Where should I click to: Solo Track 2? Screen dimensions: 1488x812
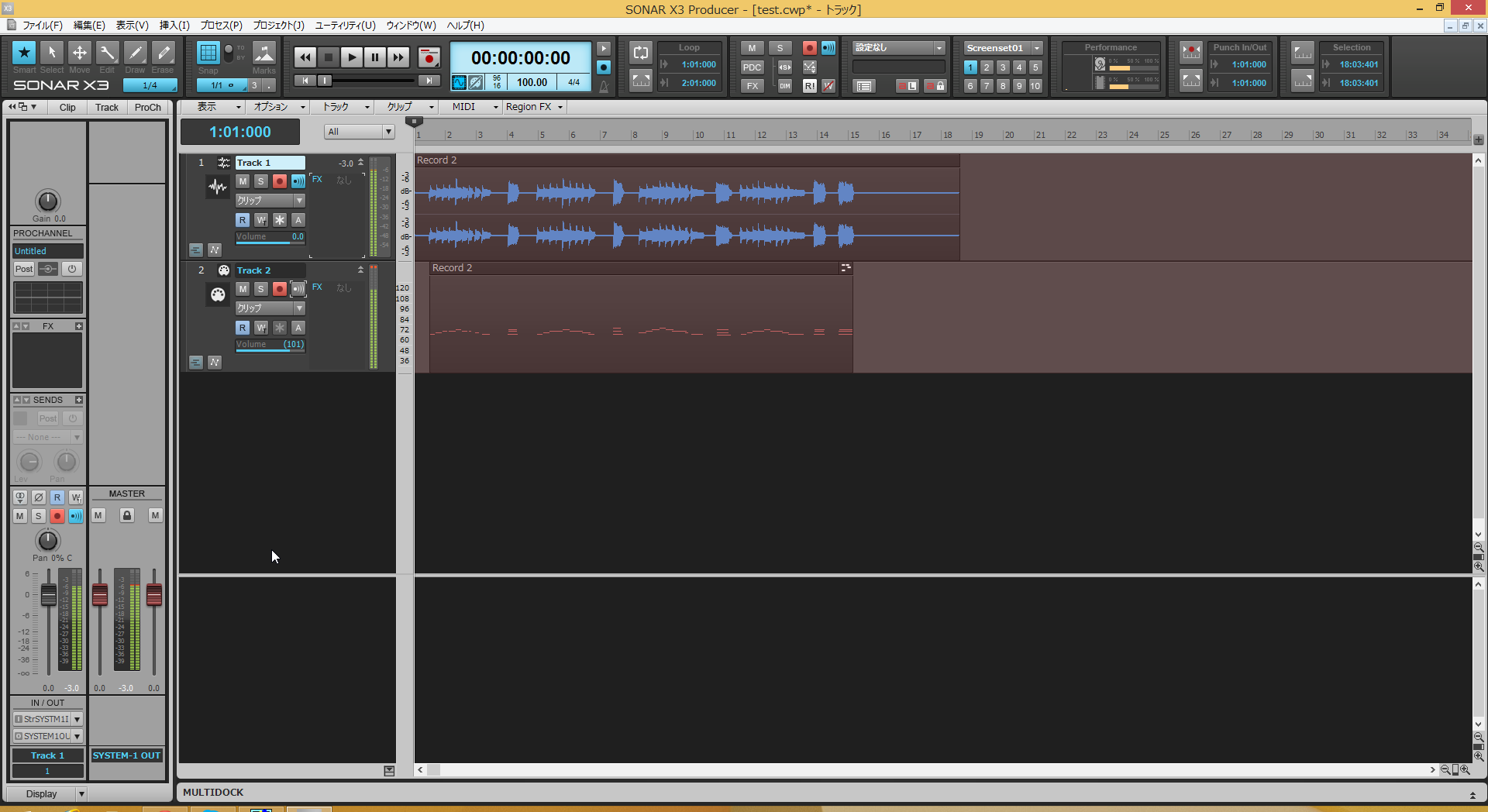(x=261, y=289)
